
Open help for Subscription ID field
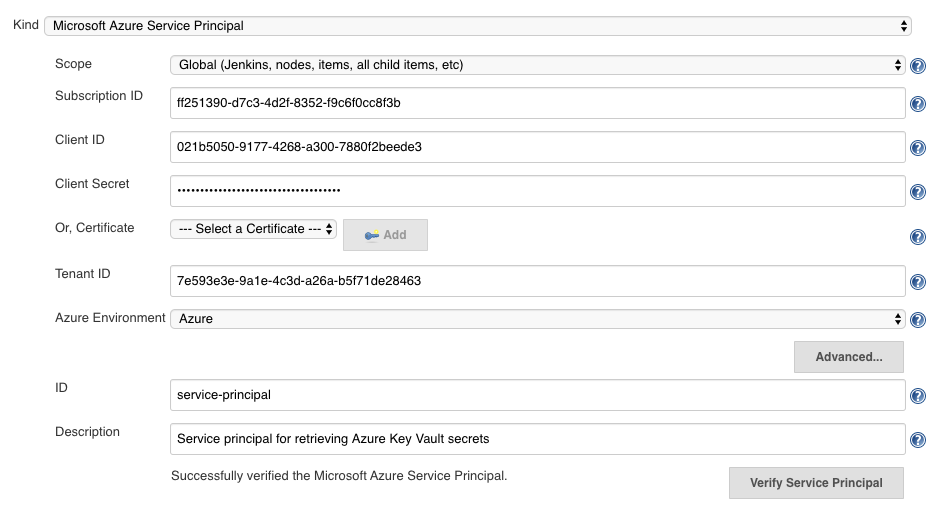point(917,104)
